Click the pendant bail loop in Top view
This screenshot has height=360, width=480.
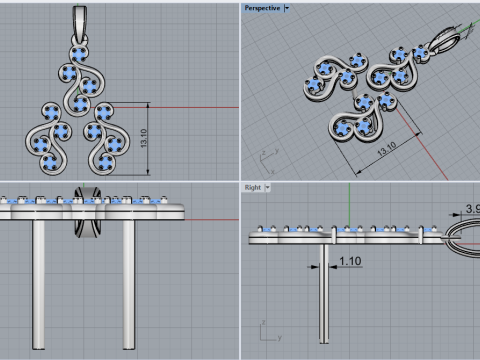[80, 23]
